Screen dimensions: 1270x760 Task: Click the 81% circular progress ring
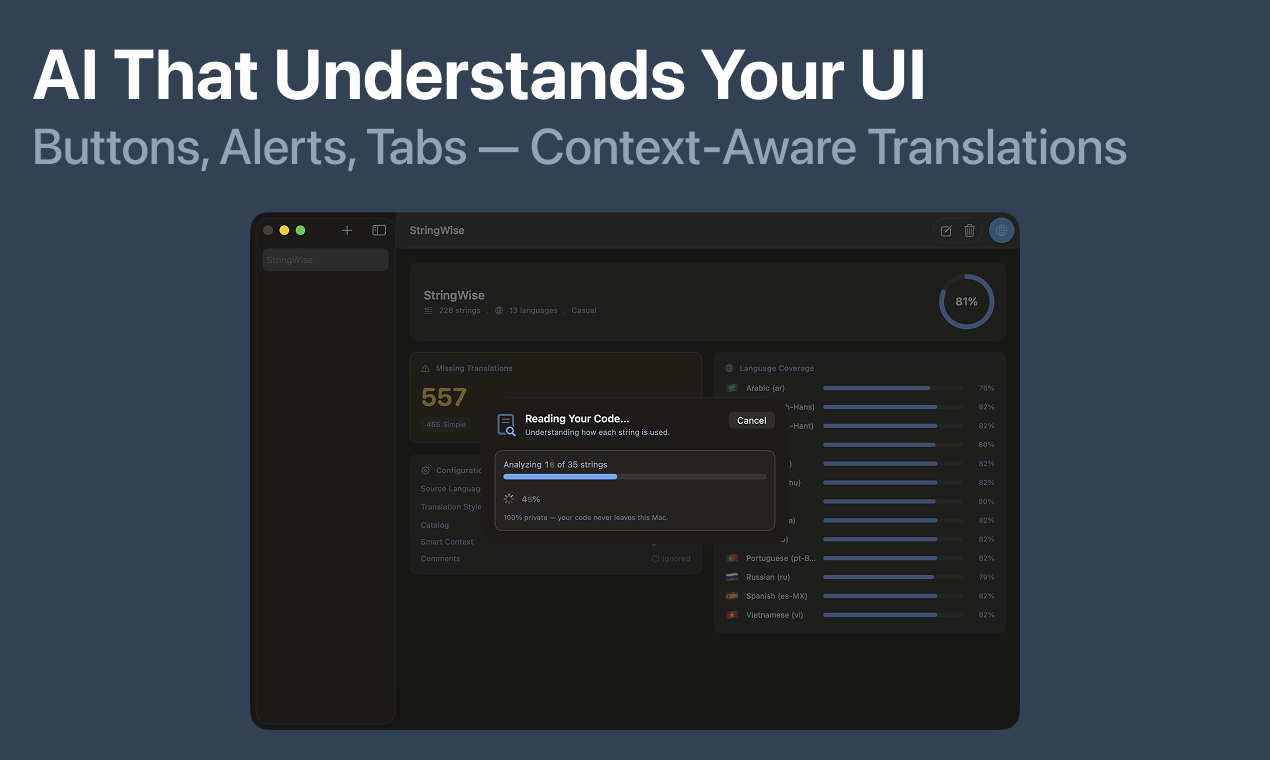[x=966, y=301]
